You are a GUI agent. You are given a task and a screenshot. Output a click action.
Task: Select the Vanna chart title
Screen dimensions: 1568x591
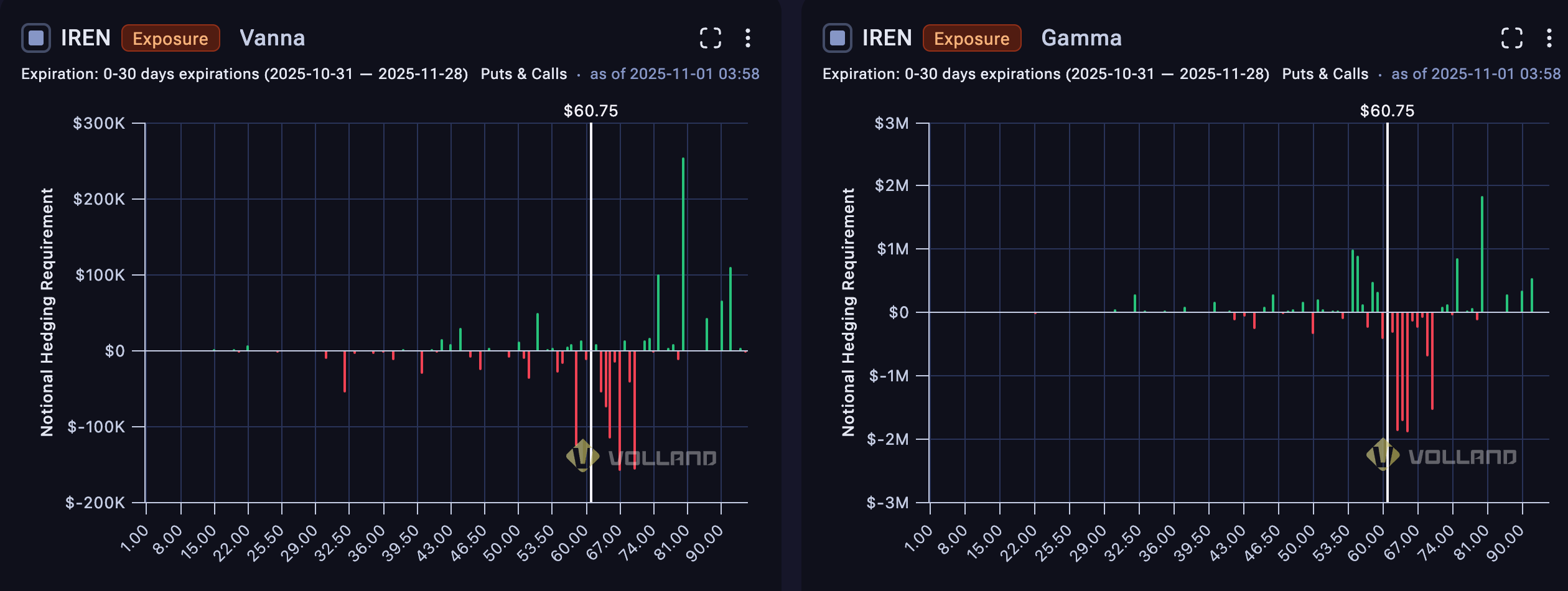coord(273,38)
